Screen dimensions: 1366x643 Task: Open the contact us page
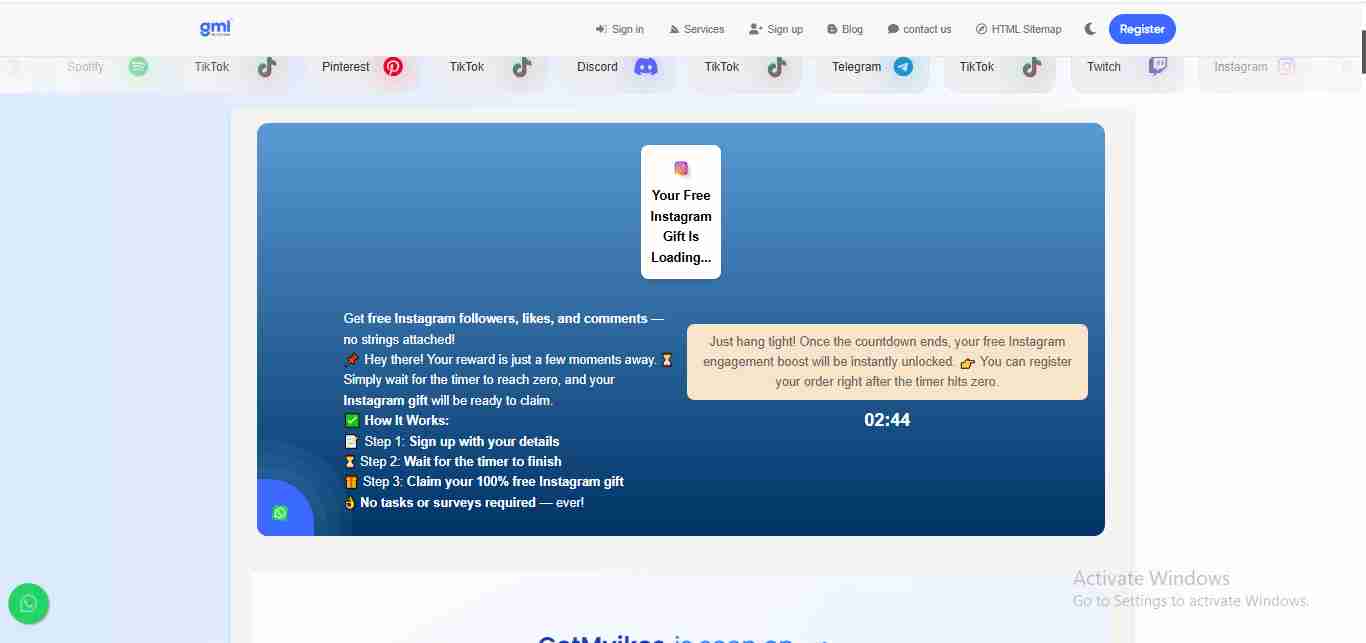click(919, 29)
